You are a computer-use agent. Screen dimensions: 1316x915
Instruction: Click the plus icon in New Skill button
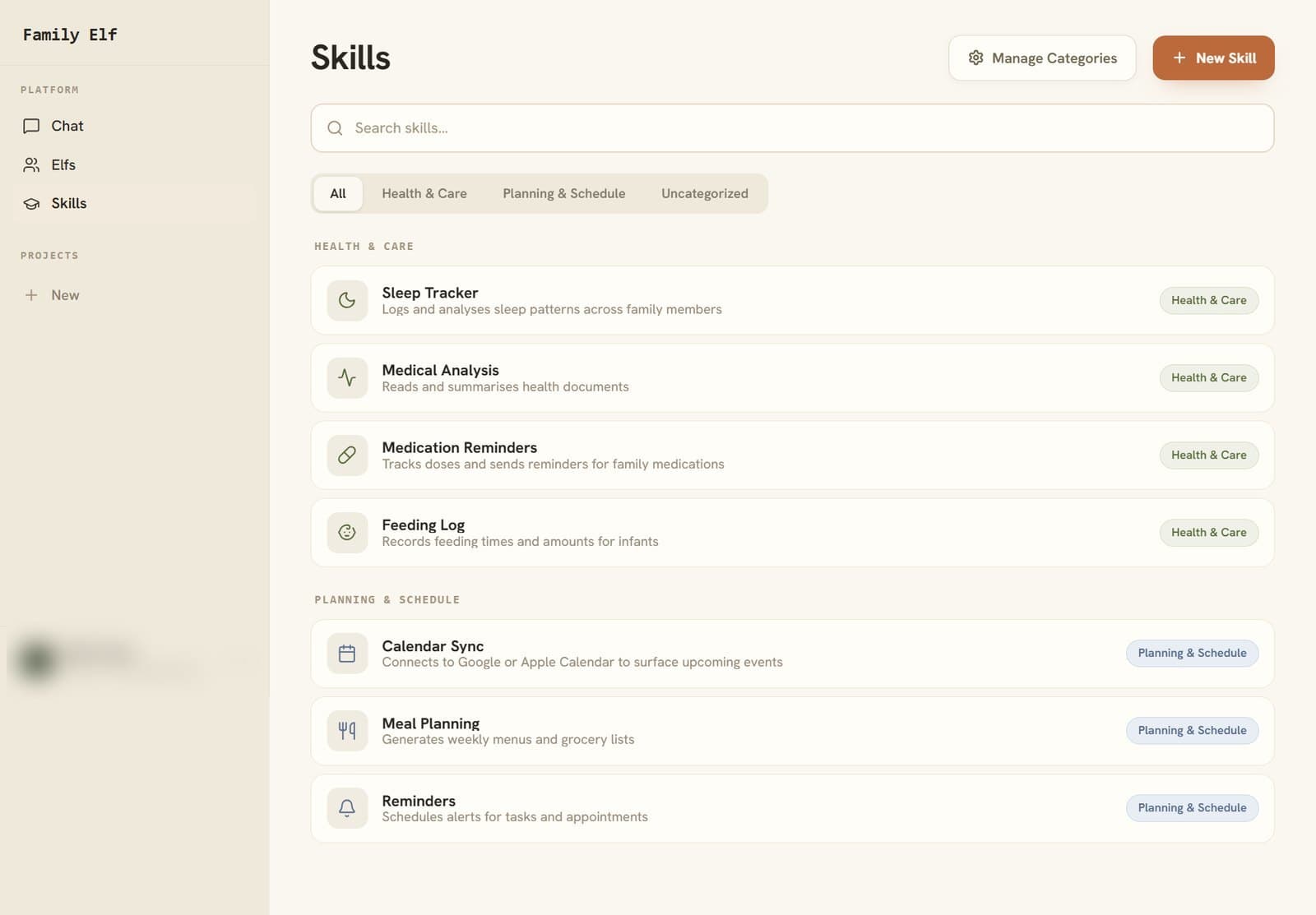(1179, 58)
